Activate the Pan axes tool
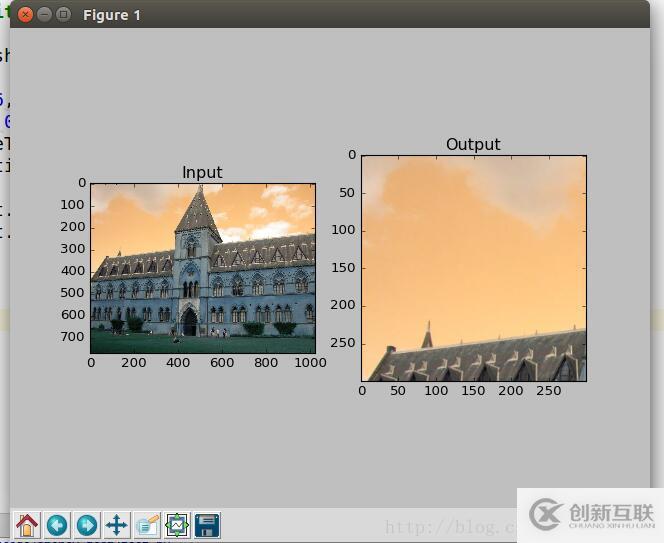This screenshot has width=664, height=543. pyautogui.click(x=117, y=525)
